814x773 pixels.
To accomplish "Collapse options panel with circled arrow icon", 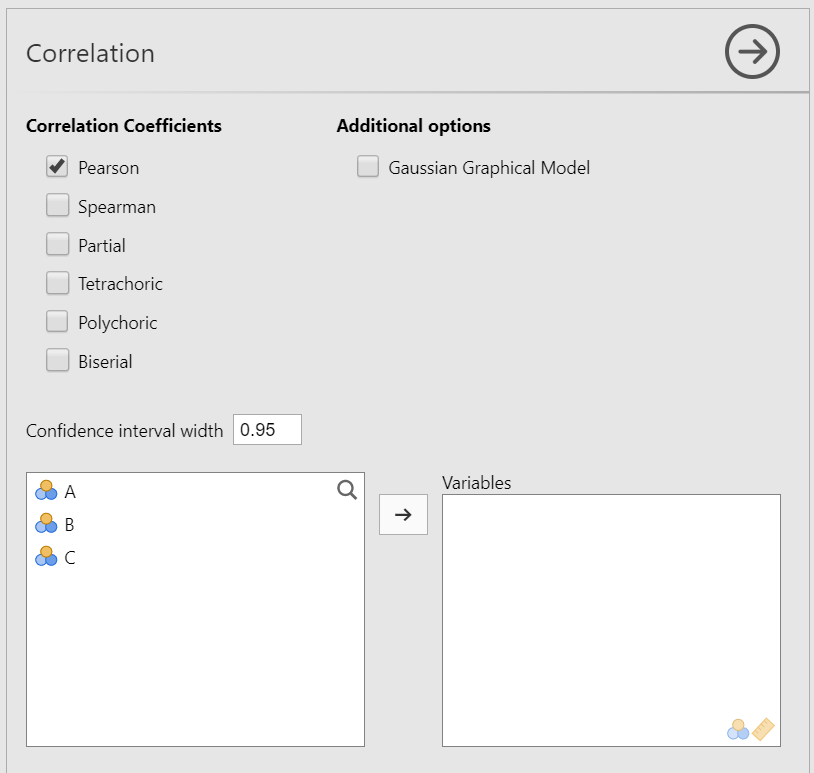I will (x=752, y=51).
